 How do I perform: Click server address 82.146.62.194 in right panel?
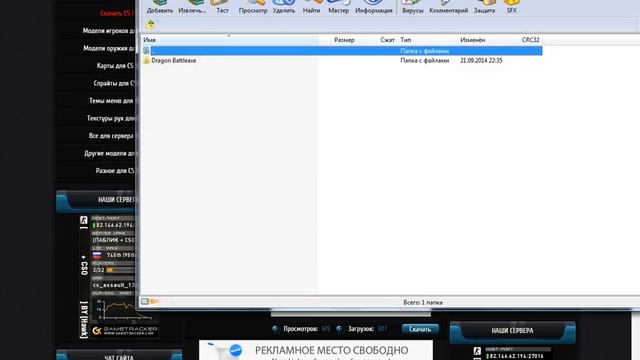tap(516, 356)
